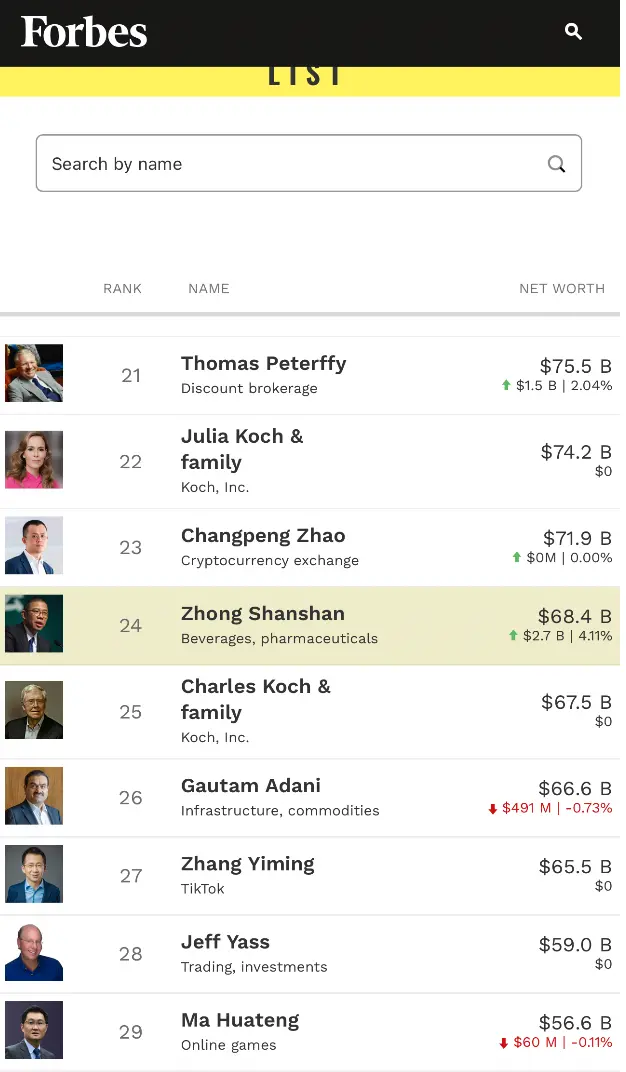Click Charles Koch's profile picture

click(34, 710)
